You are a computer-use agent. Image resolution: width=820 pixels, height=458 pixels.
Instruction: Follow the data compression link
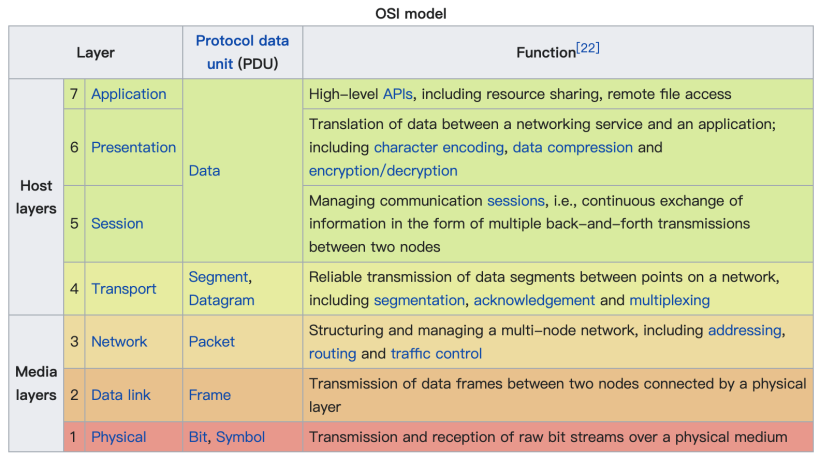(572, 147)
